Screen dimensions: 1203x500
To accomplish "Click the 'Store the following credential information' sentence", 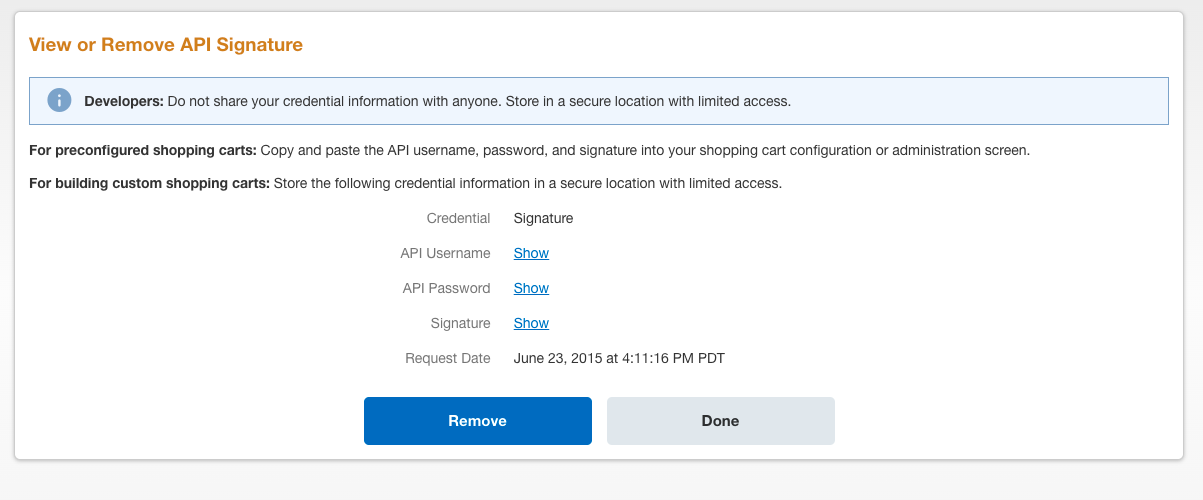I will [x=527, y=184].
